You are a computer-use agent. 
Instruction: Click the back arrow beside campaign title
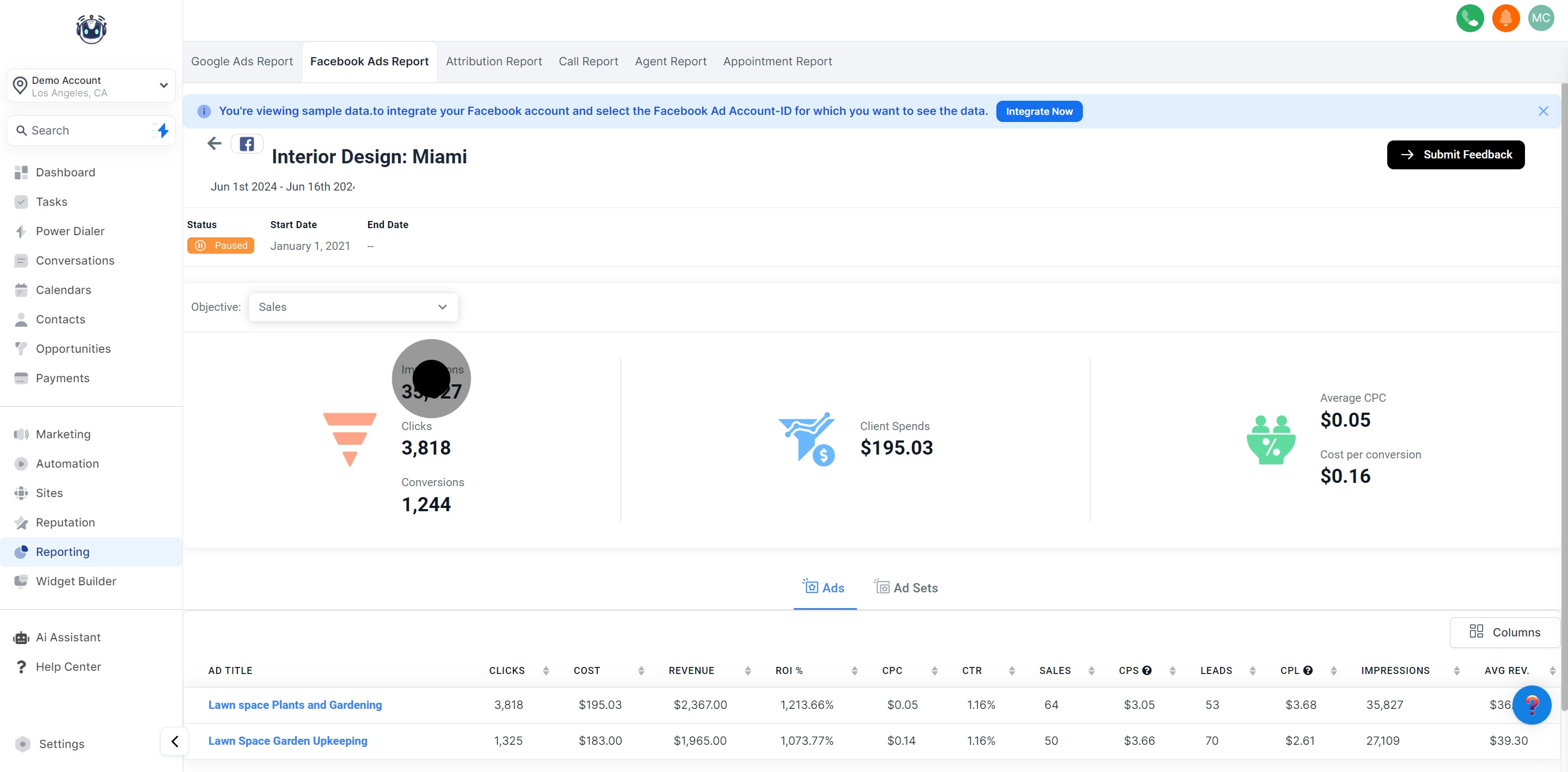[x=215, y=144]
